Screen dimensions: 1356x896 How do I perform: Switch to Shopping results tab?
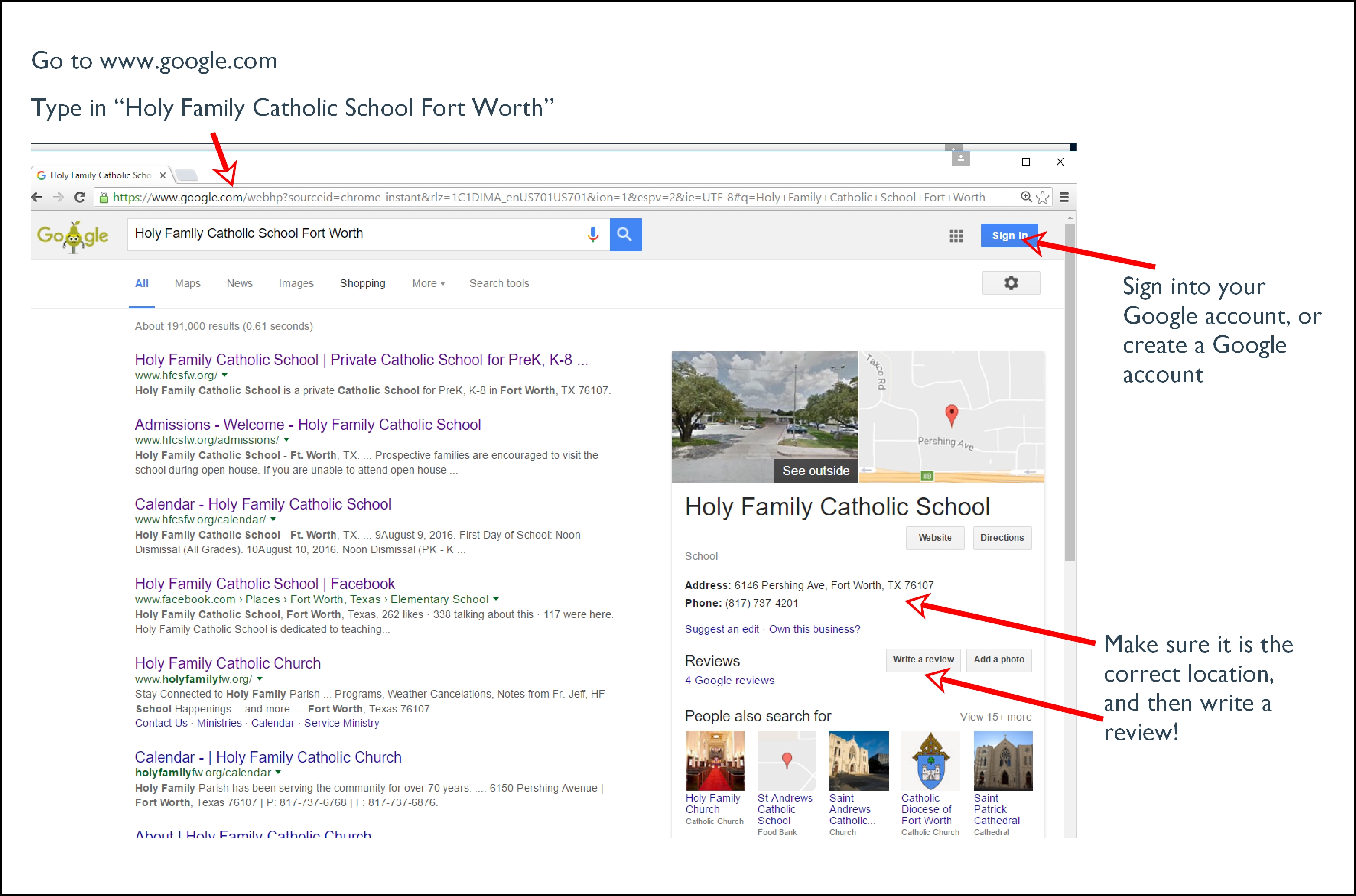(x=362, y=283)
